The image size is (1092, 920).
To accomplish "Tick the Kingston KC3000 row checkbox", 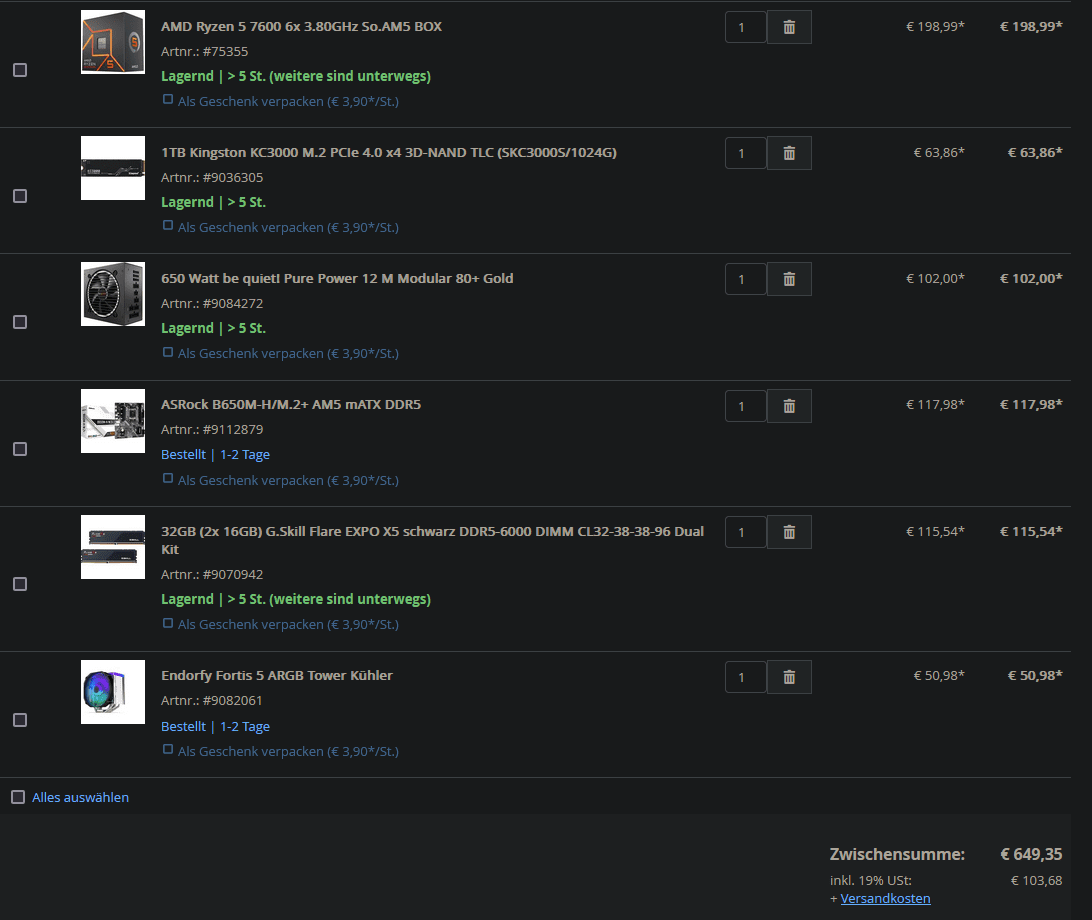I will pos(20,196).
